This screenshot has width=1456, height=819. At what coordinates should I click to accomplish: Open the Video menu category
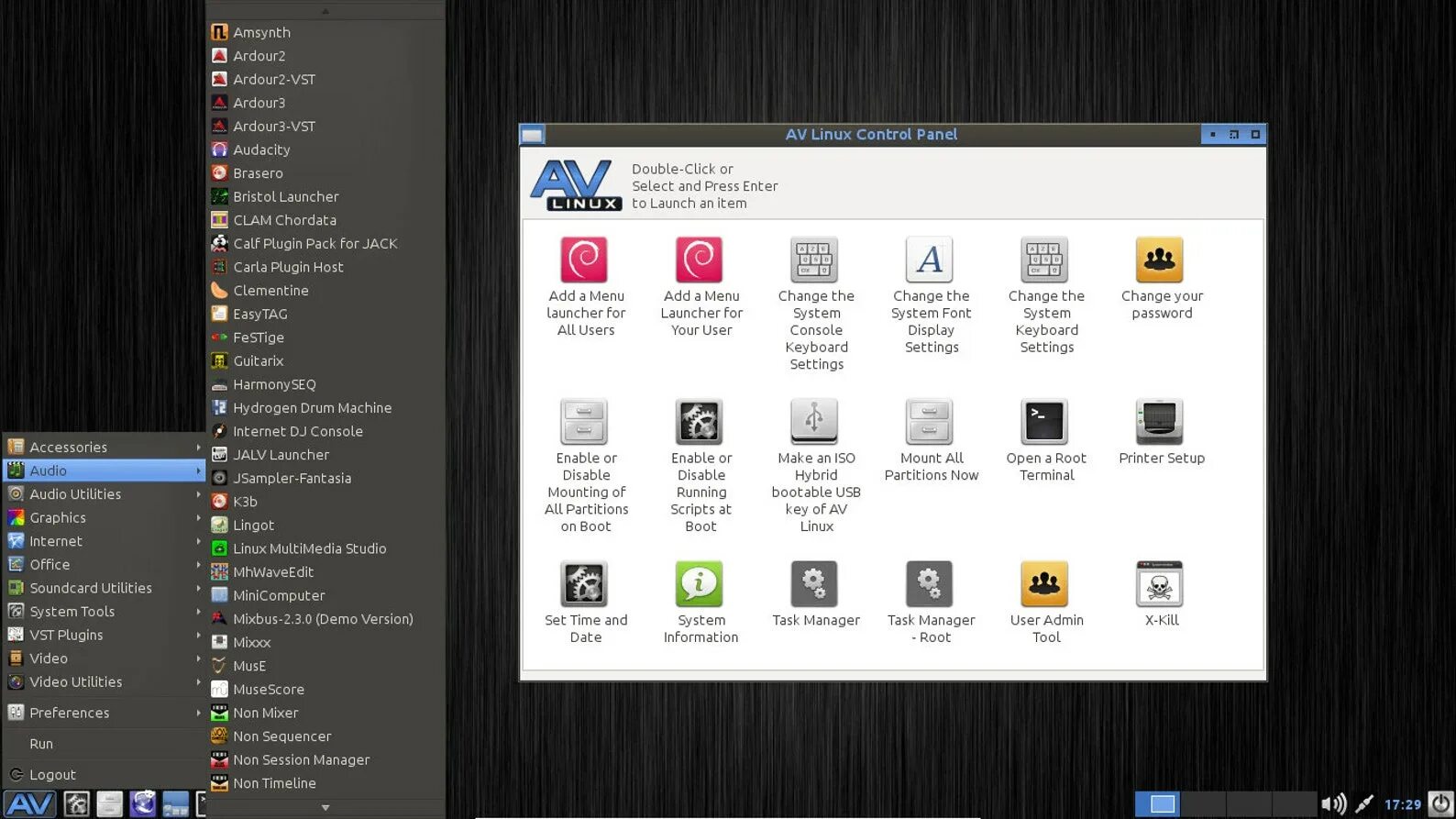click(104, 659)
